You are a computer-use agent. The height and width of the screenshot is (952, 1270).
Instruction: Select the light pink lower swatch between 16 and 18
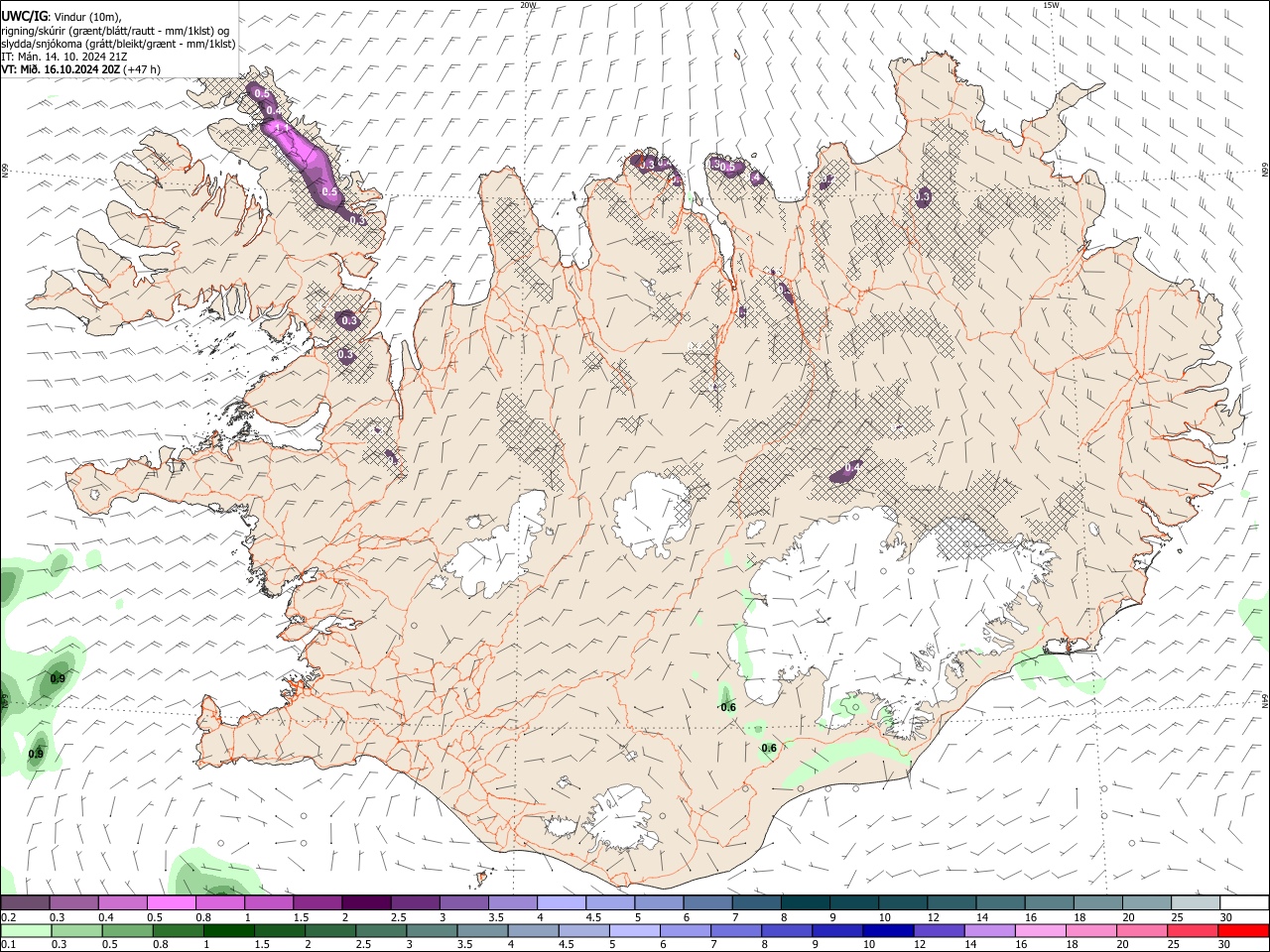click(1040, 930)
